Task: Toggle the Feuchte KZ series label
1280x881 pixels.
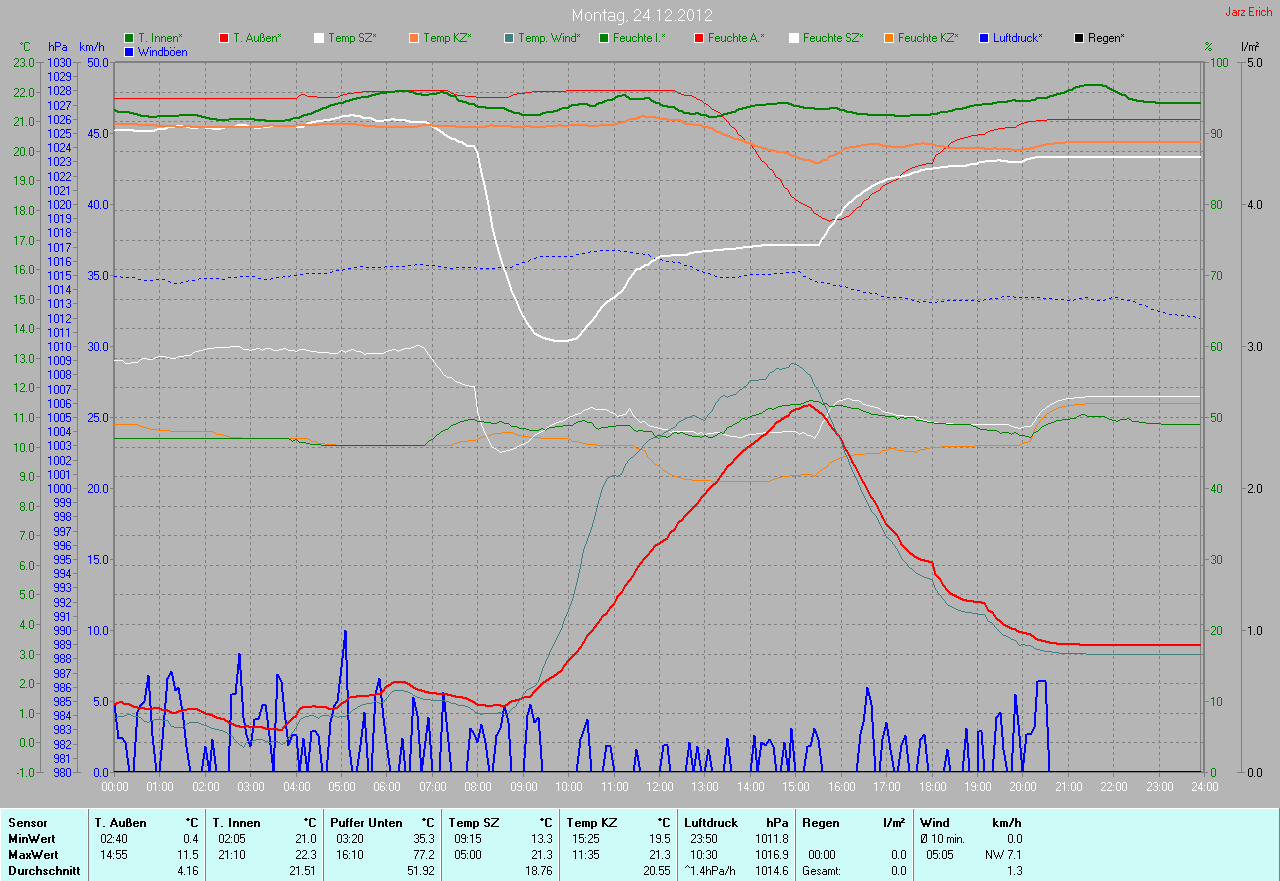Action: (927, 38)
